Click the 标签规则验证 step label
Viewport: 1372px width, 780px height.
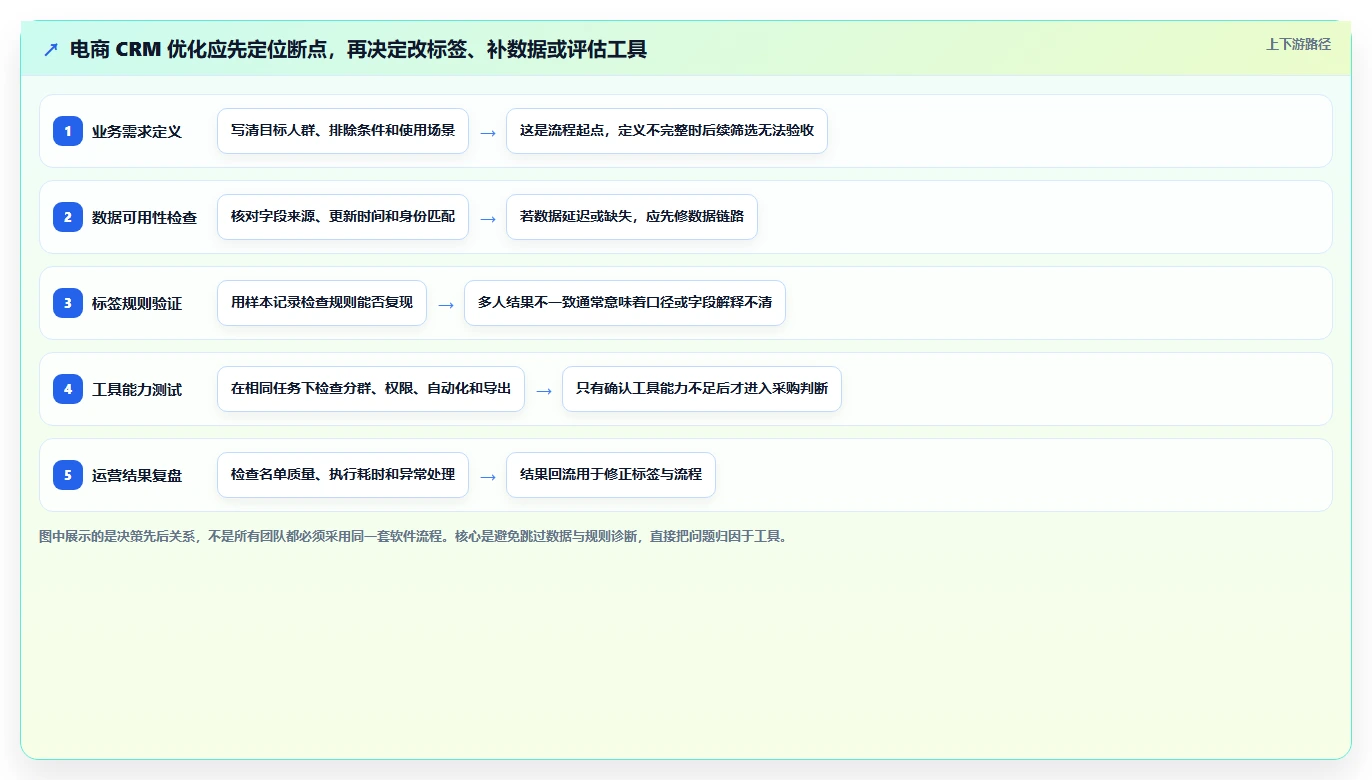137,303
